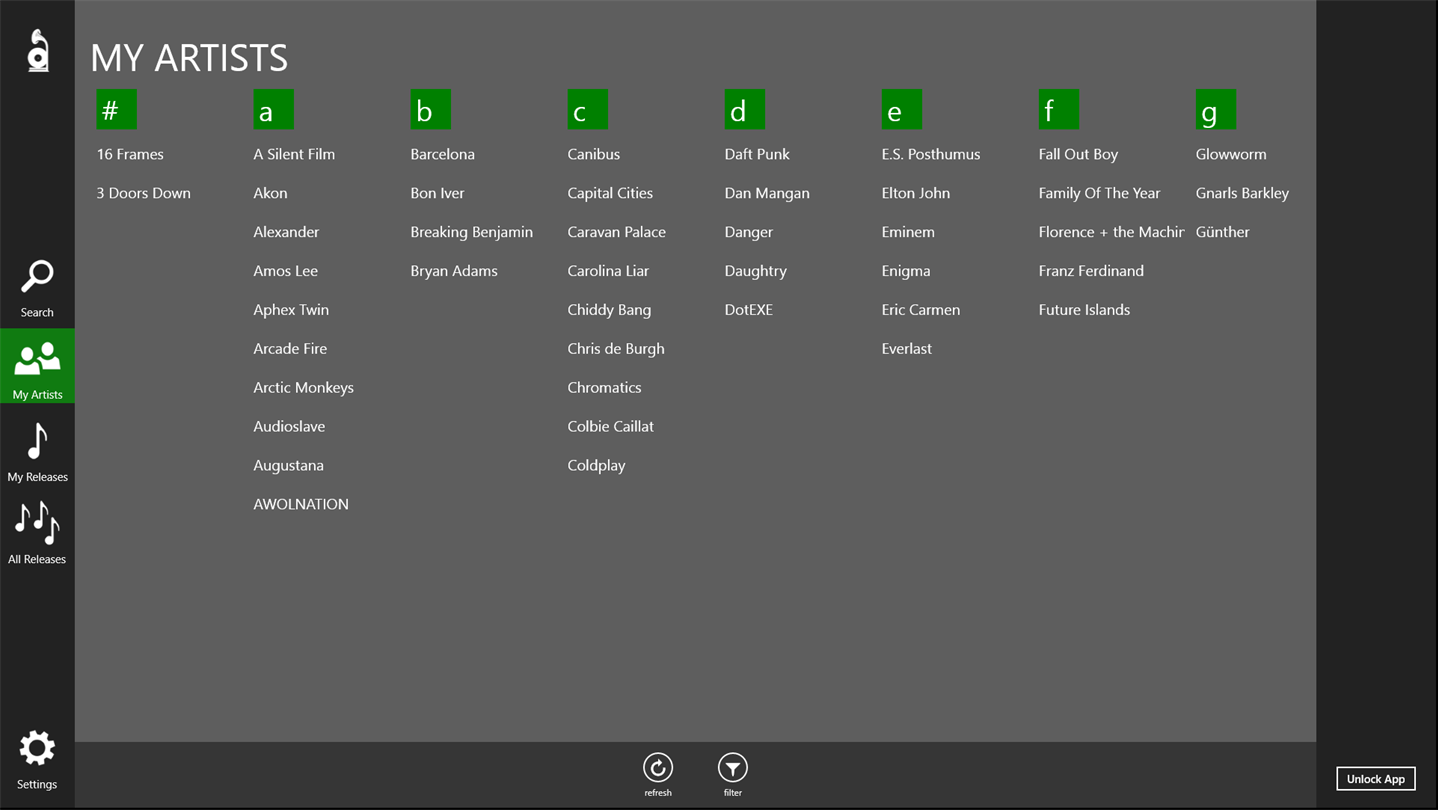
Task: Open artist 16 Frames
Action: coord(130,154)
